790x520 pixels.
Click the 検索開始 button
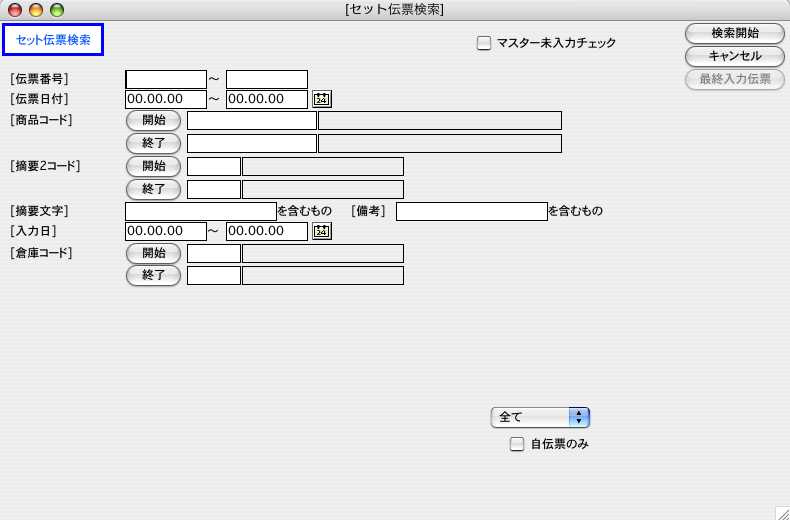734,33
